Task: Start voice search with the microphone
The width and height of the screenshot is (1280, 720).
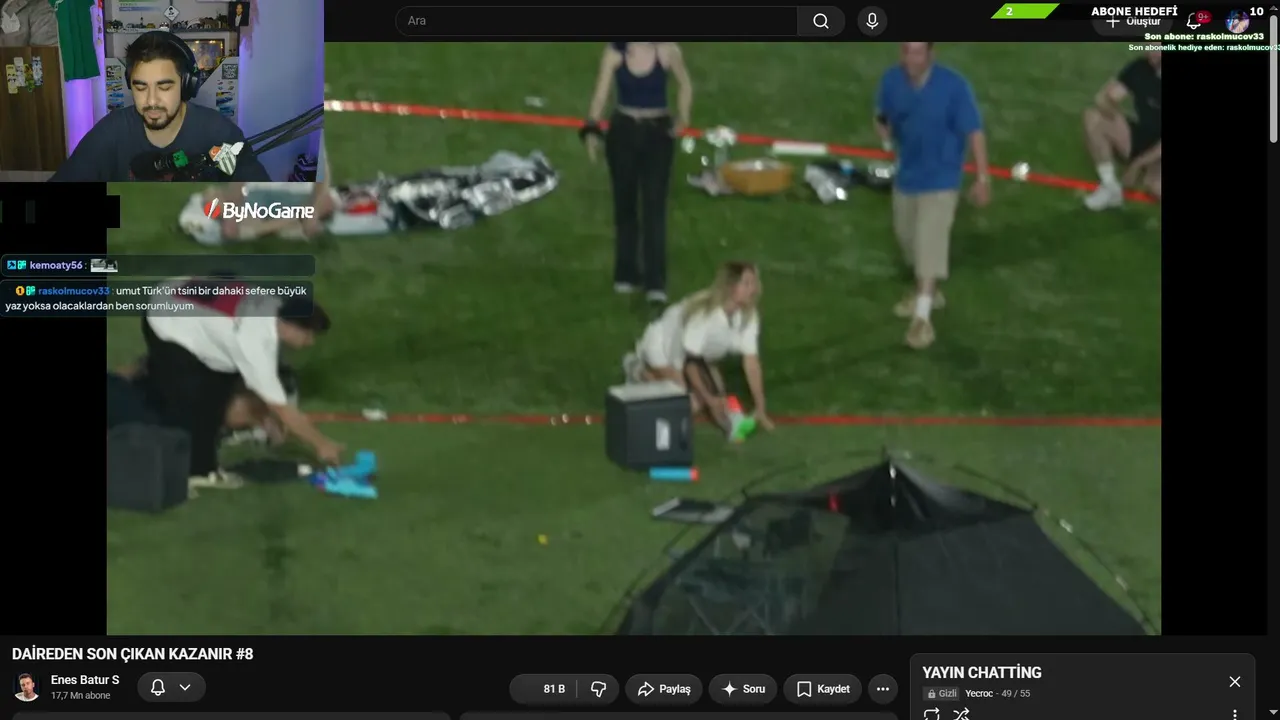Action: pyautogui.click(x=873, y=21)
